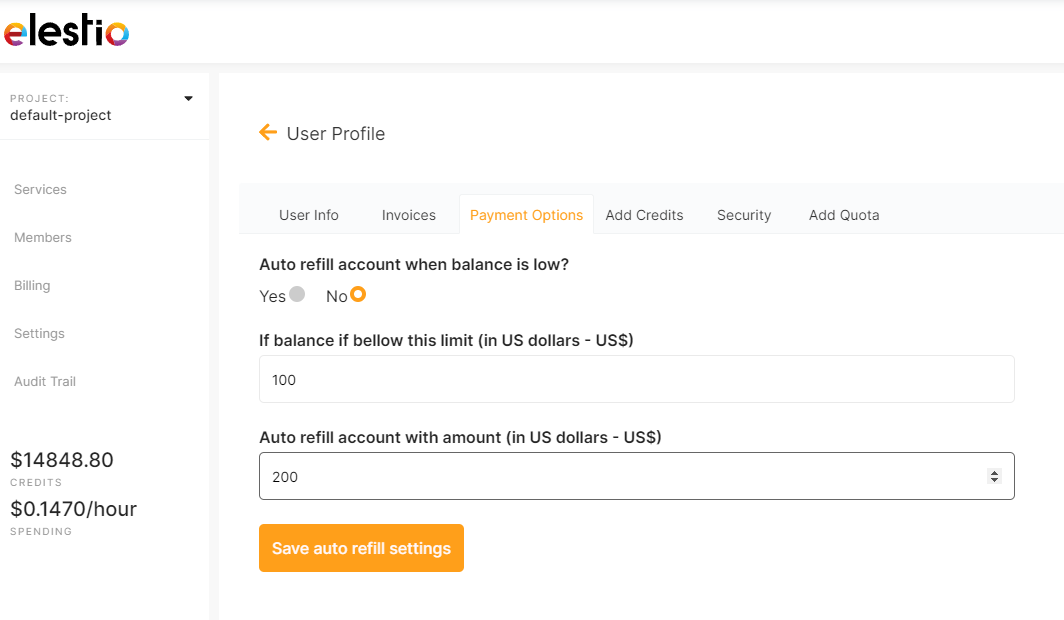1064x620 pixels.
Task: Select Yes for auto refill
Action: pos(296,295)
